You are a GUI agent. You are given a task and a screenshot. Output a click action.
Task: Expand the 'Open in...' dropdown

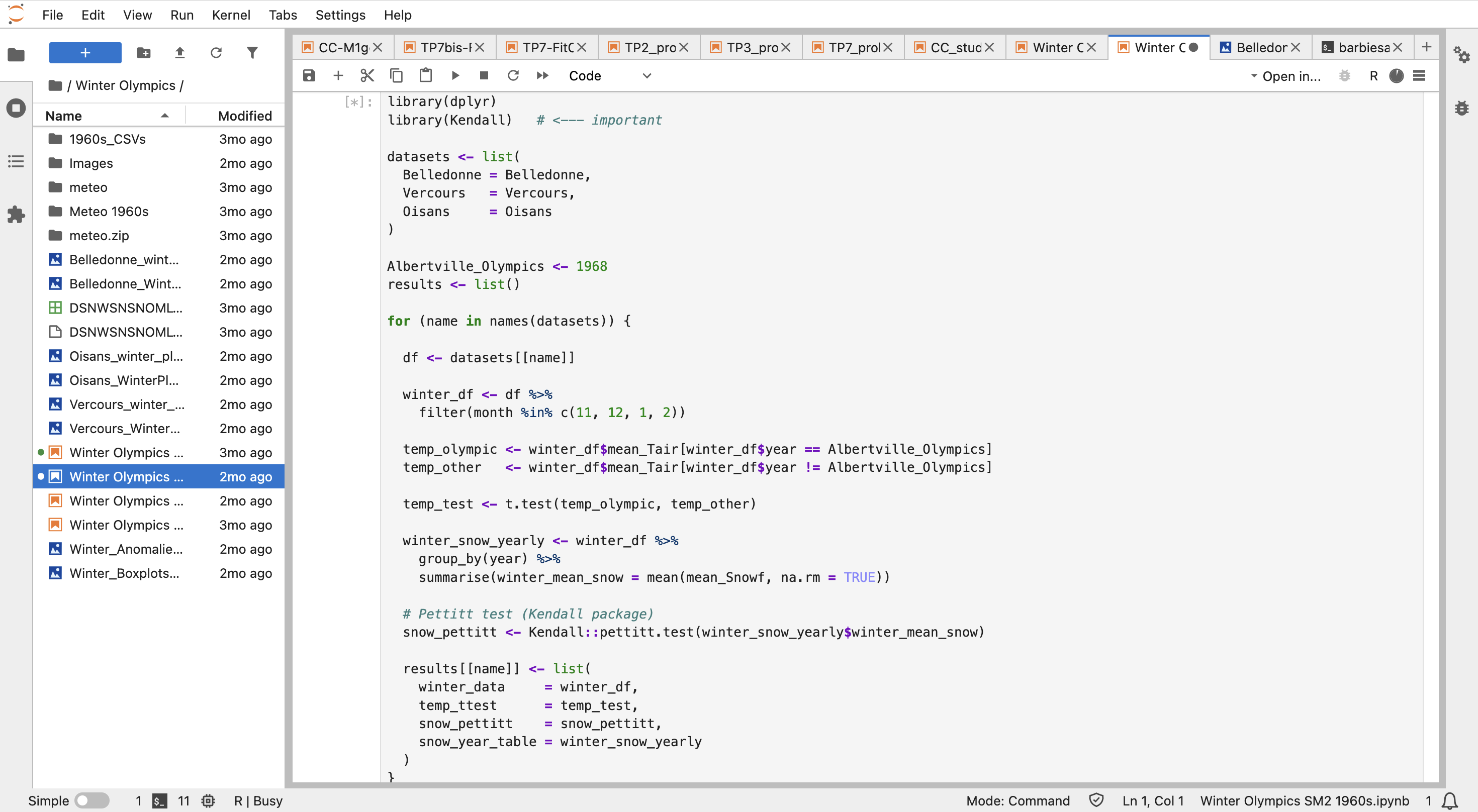point(1285,76)
